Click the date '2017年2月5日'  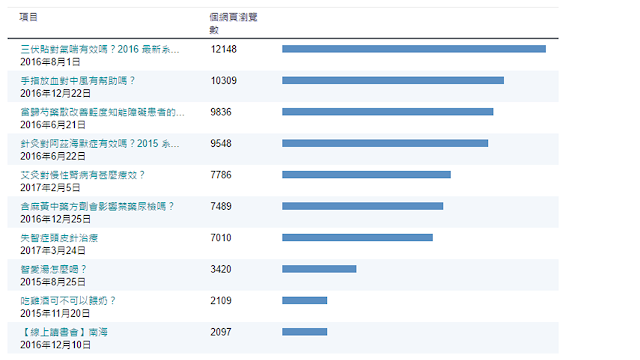point(50,188)
